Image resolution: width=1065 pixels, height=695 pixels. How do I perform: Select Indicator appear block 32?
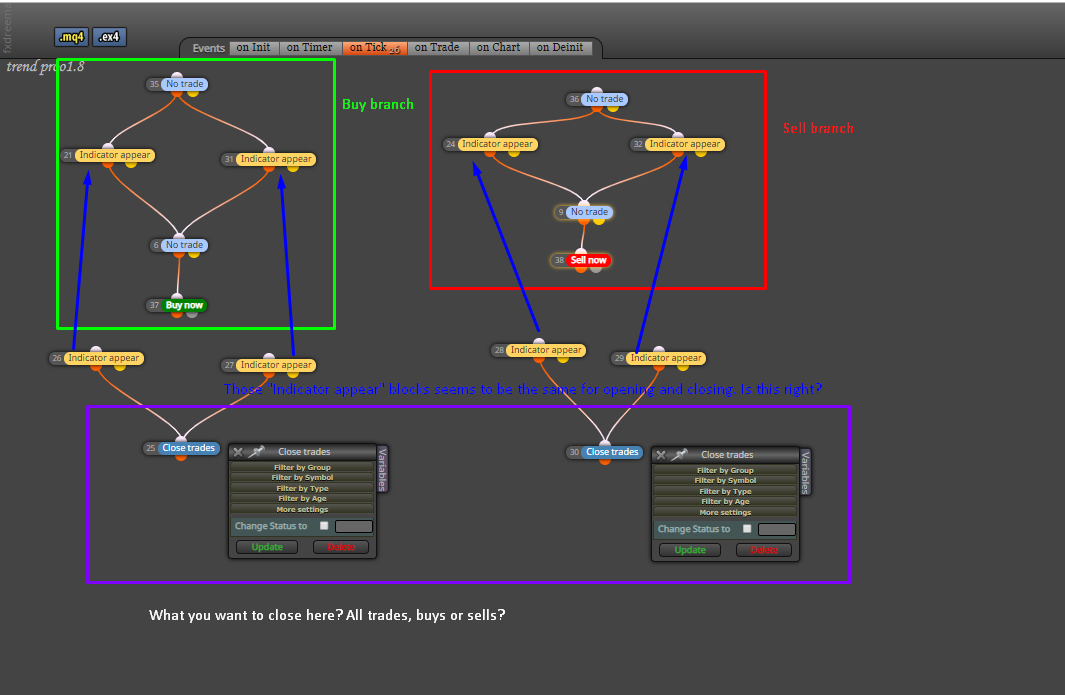(685, 144)
